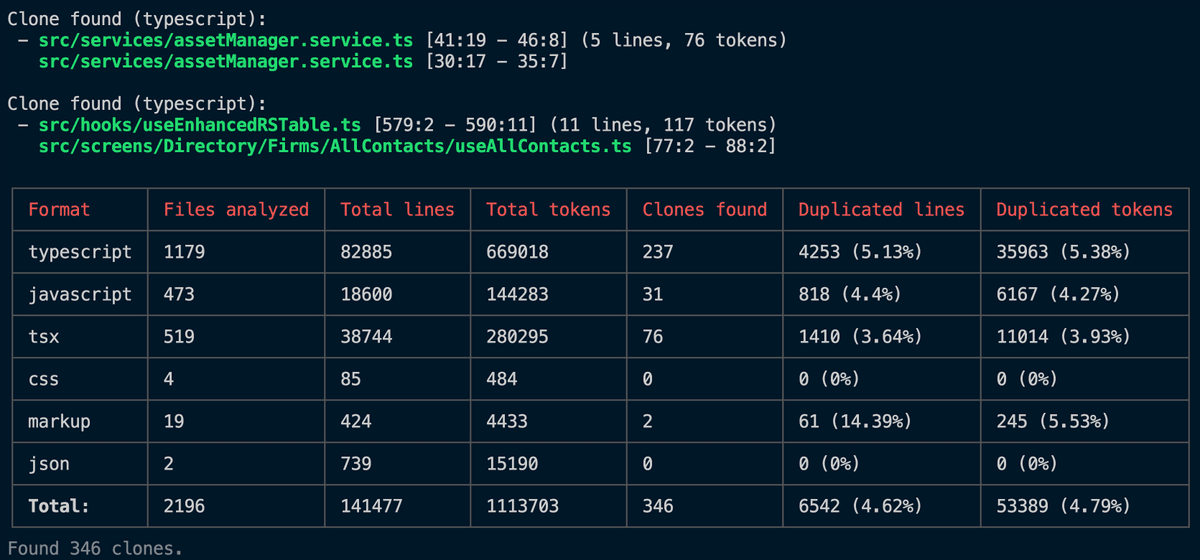The image size is (1200, 560).
Task: Click the css total lines value "85"
Action: (x=350, y=379)
